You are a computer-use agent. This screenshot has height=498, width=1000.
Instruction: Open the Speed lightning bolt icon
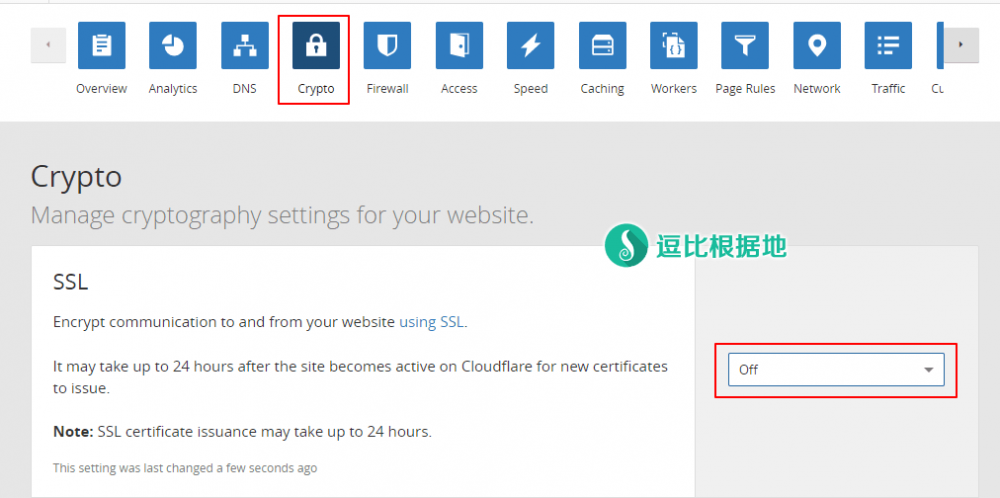click(530, 46)
